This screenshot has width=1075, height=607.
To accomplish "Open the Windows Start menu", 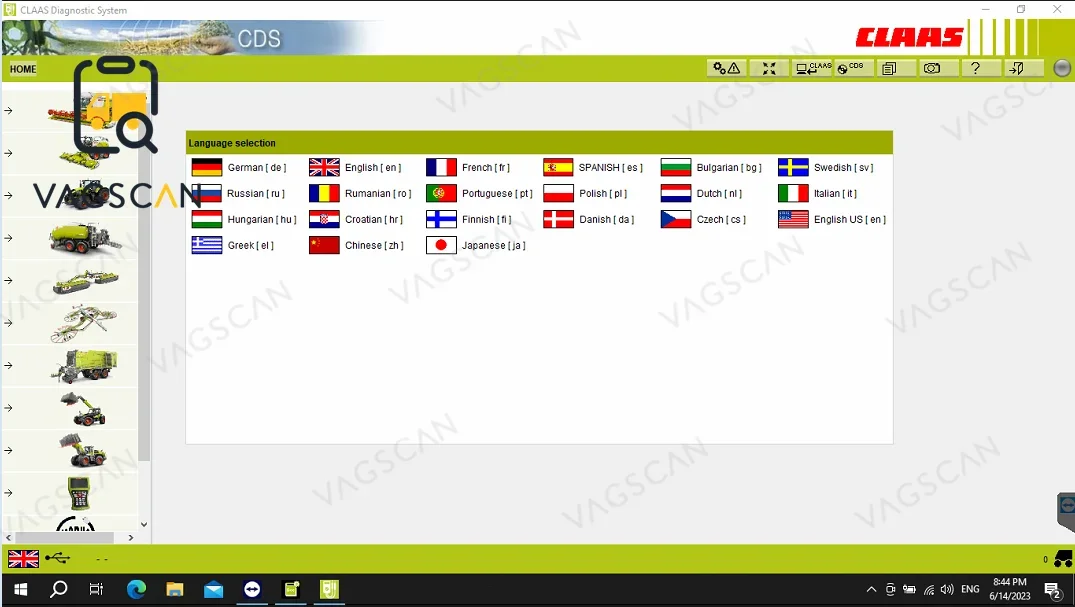I will pos(21,589).
